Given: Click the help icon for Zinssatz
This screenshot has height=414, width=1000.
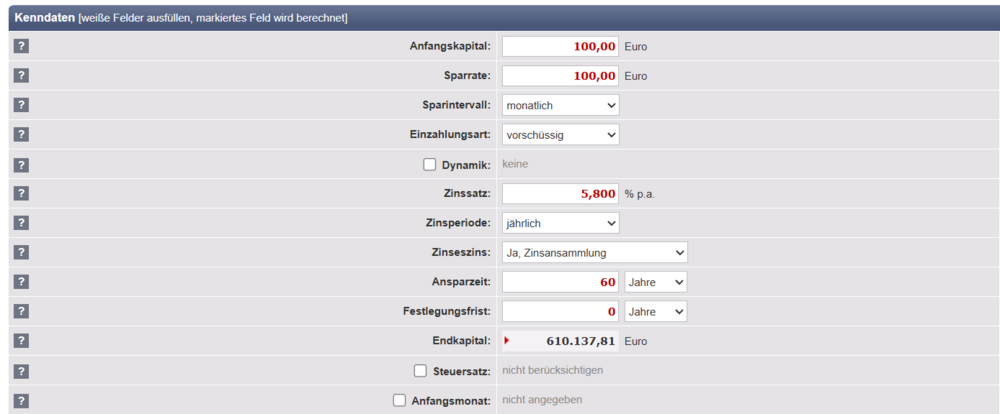Looking at the screenshot, I should (21, 193).
